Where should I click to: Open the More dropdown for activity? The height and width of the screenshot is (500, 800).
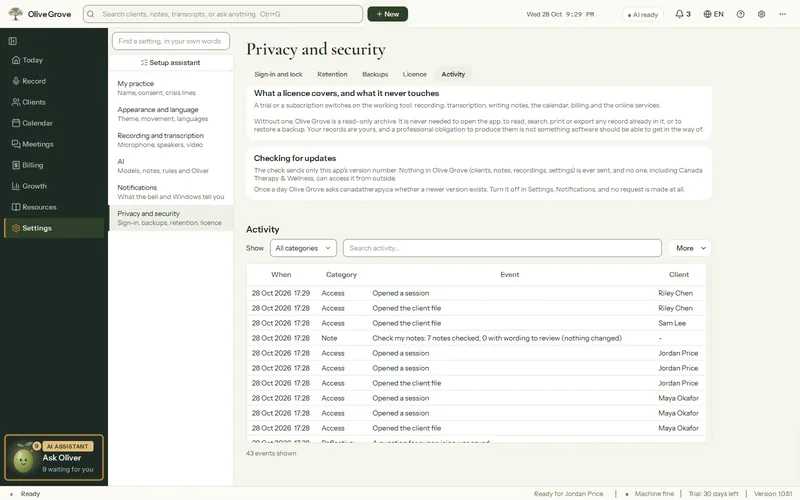coord(690,248)
